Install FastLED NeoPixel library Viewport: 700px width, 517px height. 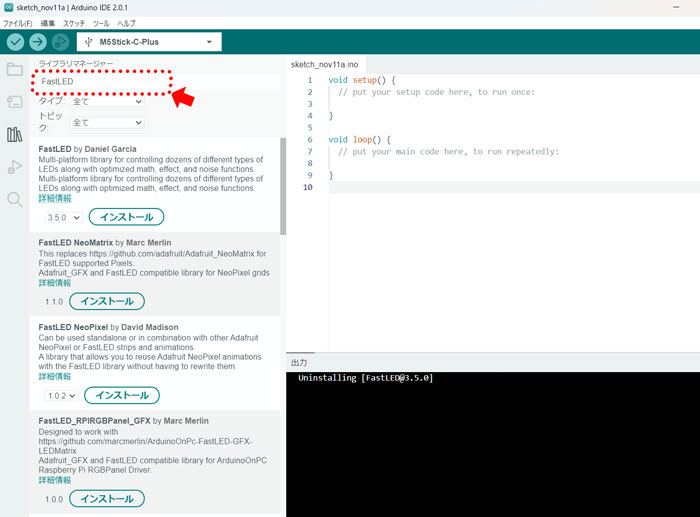point(122,395)
